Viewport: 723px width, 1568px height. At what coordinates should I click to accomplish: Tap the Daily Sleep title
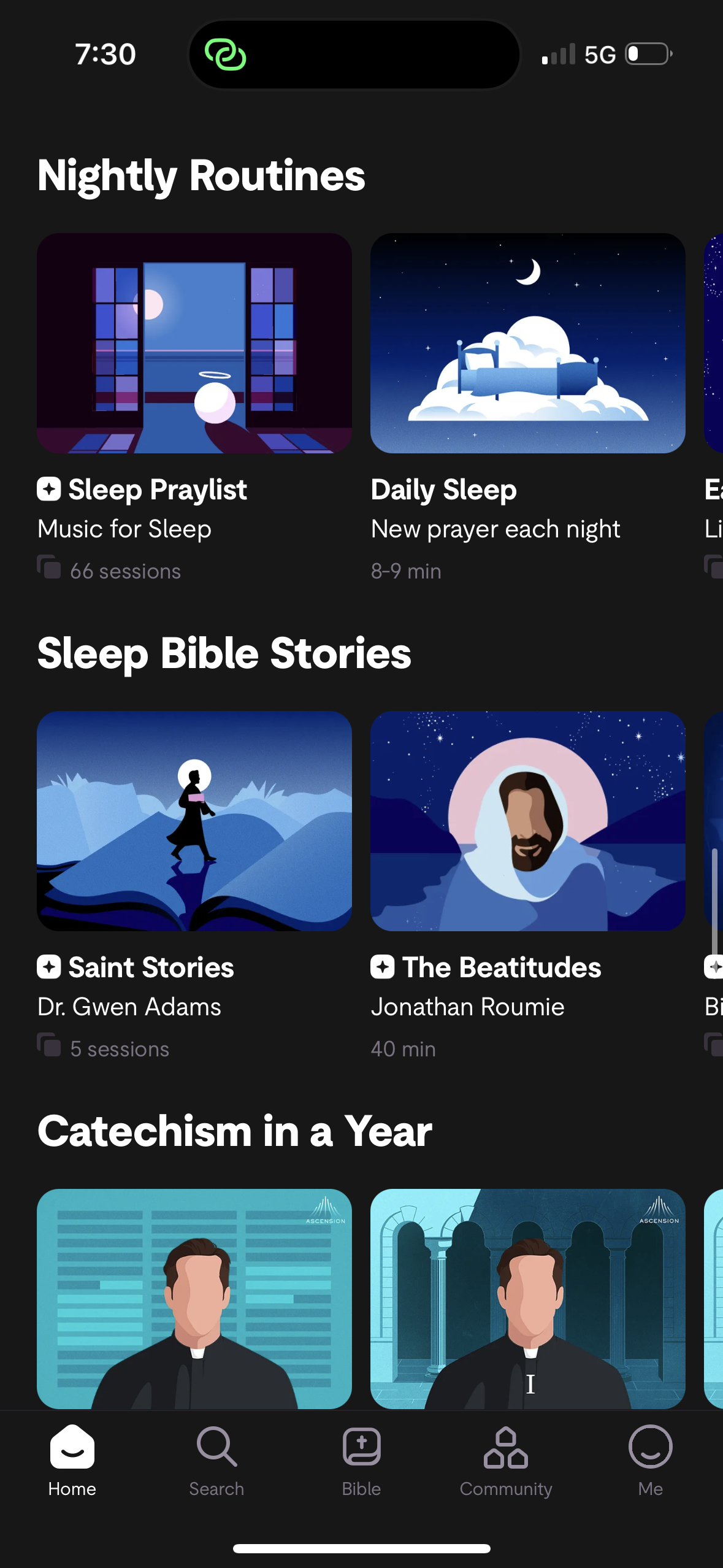(x=444, y=490)
